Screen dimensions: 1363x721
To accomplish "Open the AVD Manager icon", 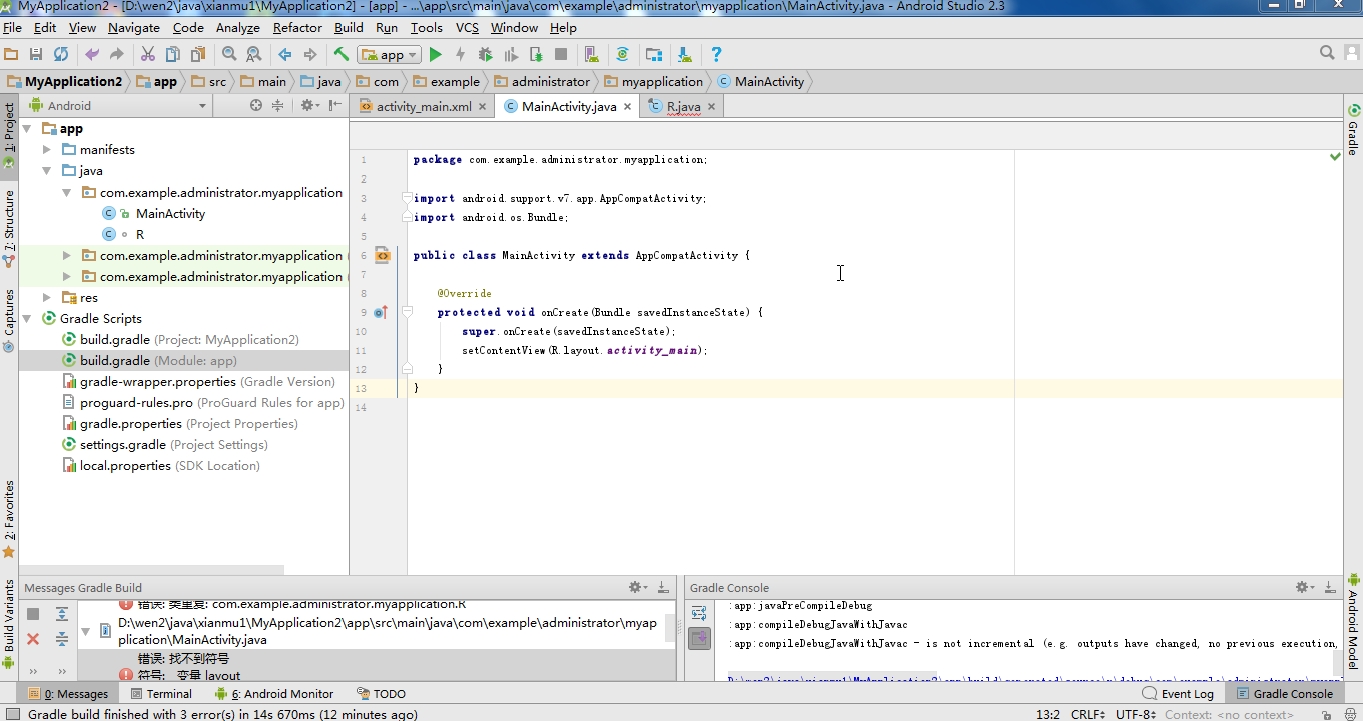I will 591,54.
